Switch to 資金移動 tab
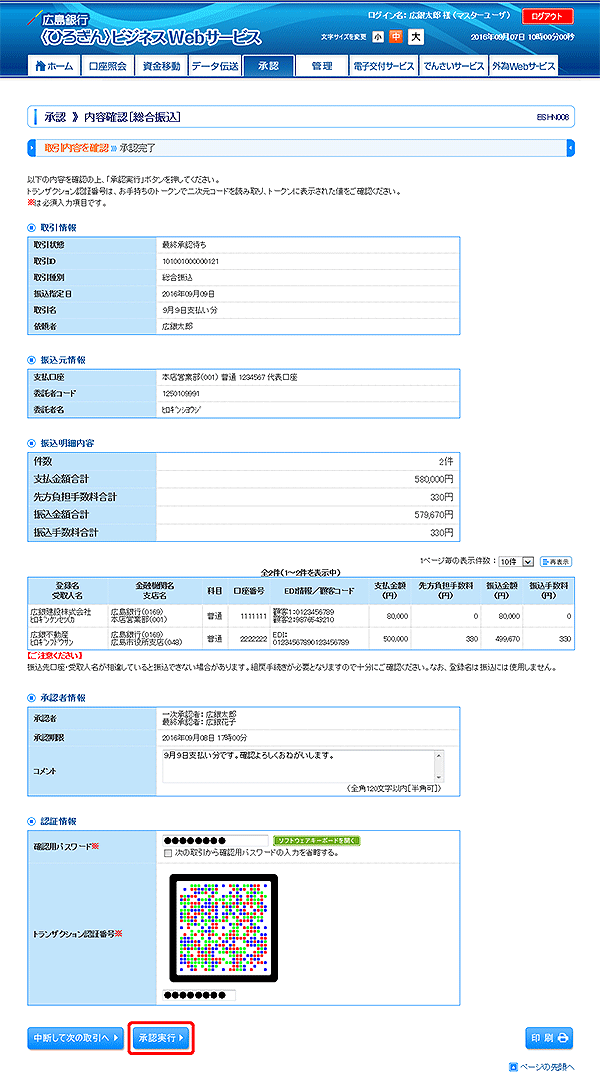 pyautogui.click(x=161, y=66)
